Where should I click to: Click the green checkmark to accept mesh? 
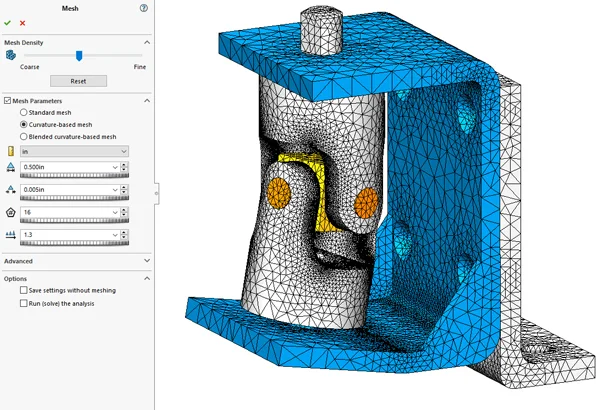pos(8,22)
